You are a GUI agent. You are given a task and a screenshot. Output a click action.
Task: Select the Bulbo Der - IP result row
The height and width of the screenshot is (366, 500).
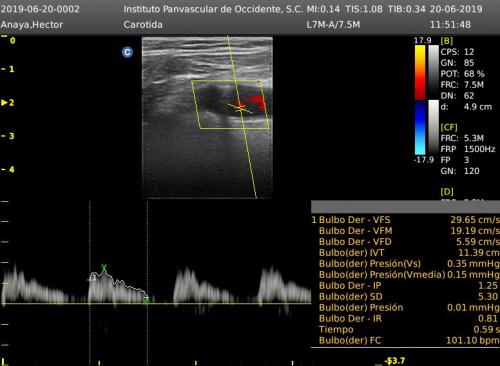coord(405,286)
